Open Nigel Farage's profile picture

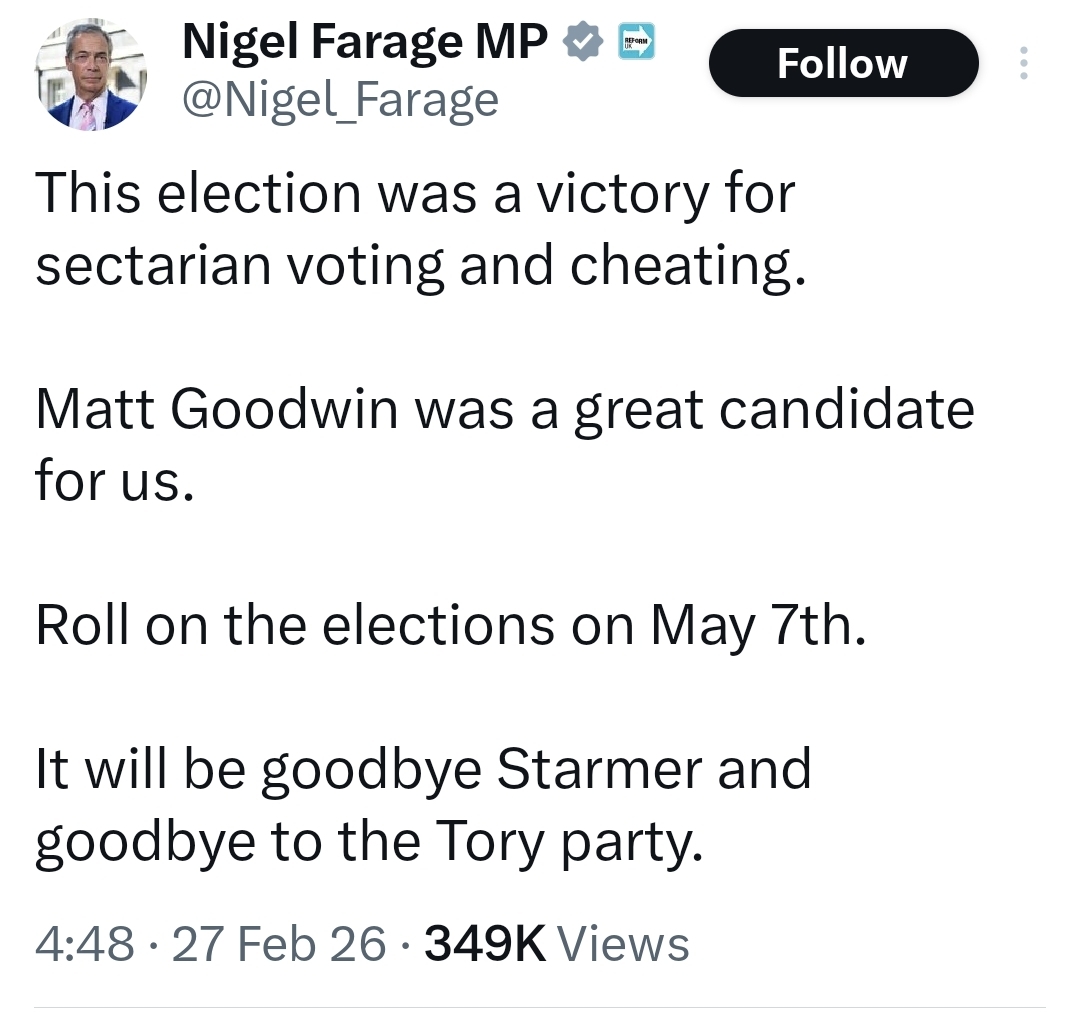click(91, 76)
